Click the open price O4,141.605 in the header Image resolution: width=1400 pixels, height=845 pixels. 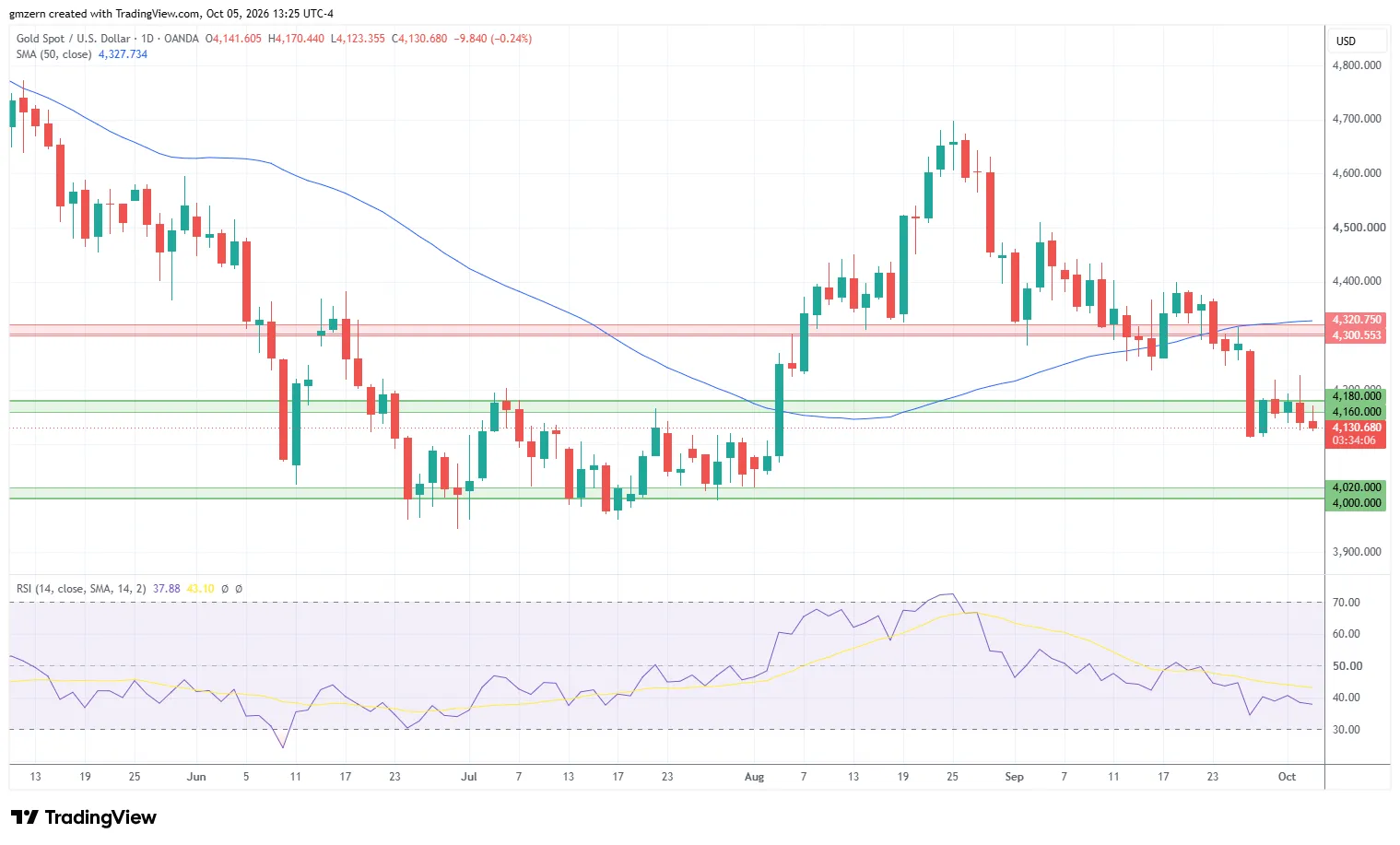click(x=233, y=39)
